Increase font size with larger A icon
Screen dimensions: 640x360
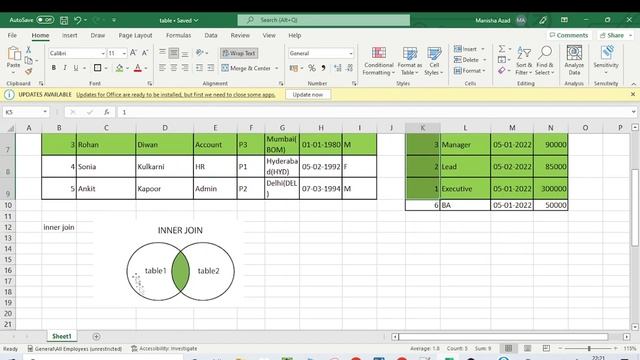[x=133, y=53]
